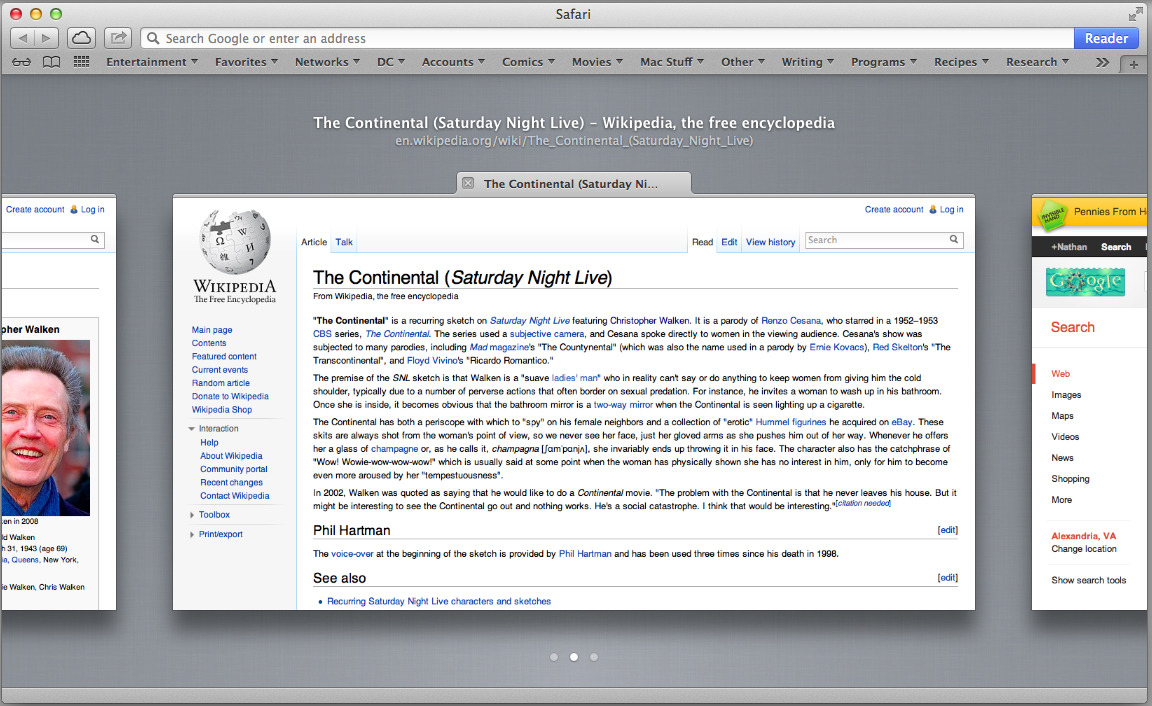Open Reading List glasses icon

(21, 62)
